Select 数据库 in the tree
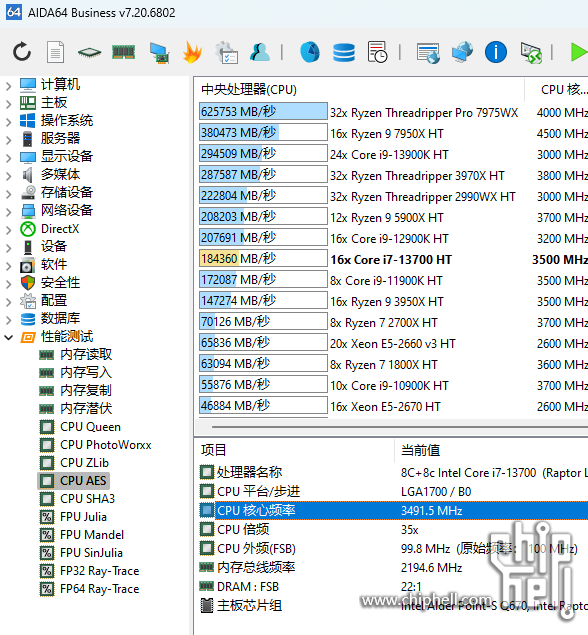 click(60, 318)
